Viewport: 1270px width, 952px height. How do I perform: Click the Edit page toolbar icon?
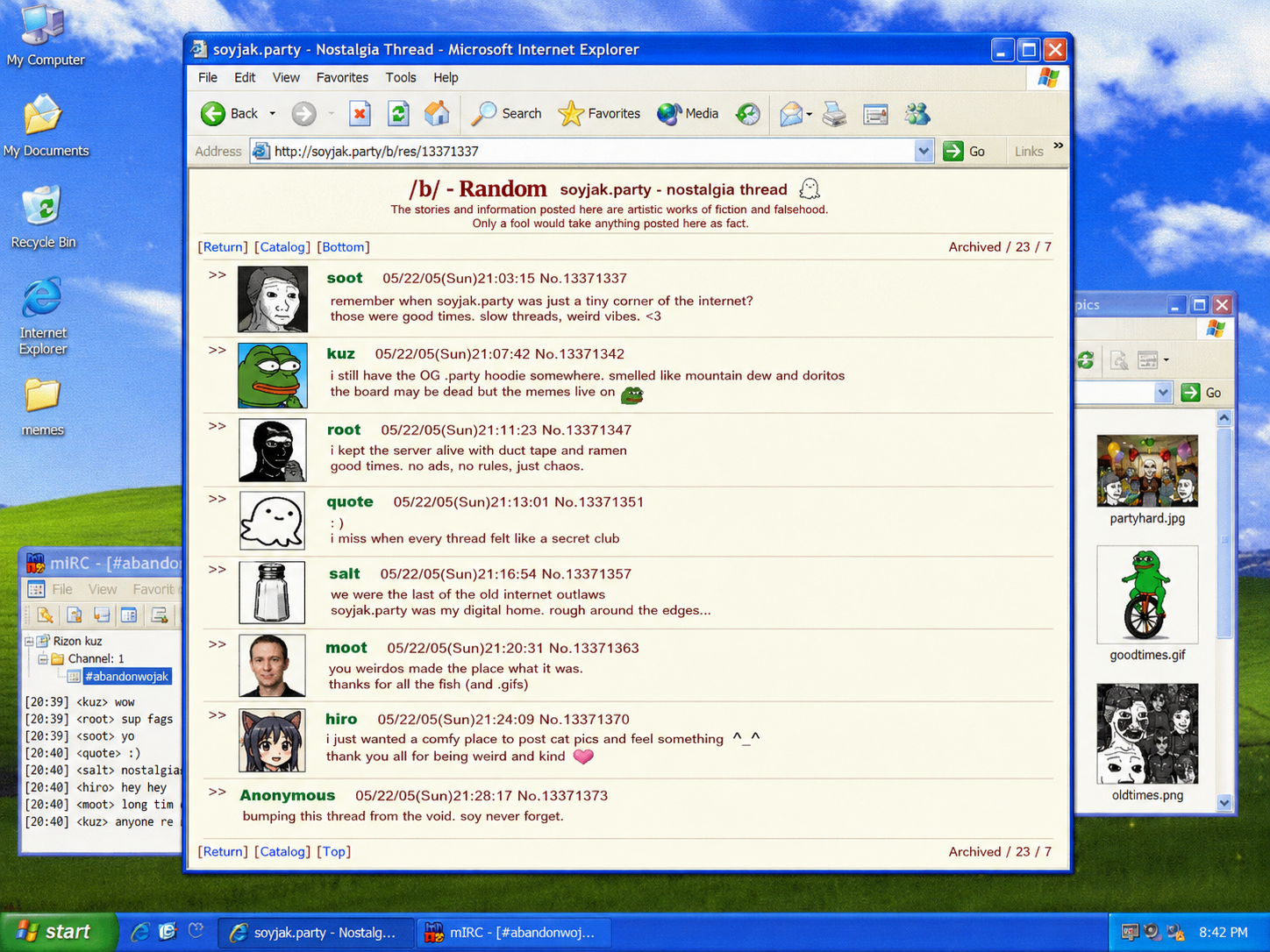click(875, 114)
